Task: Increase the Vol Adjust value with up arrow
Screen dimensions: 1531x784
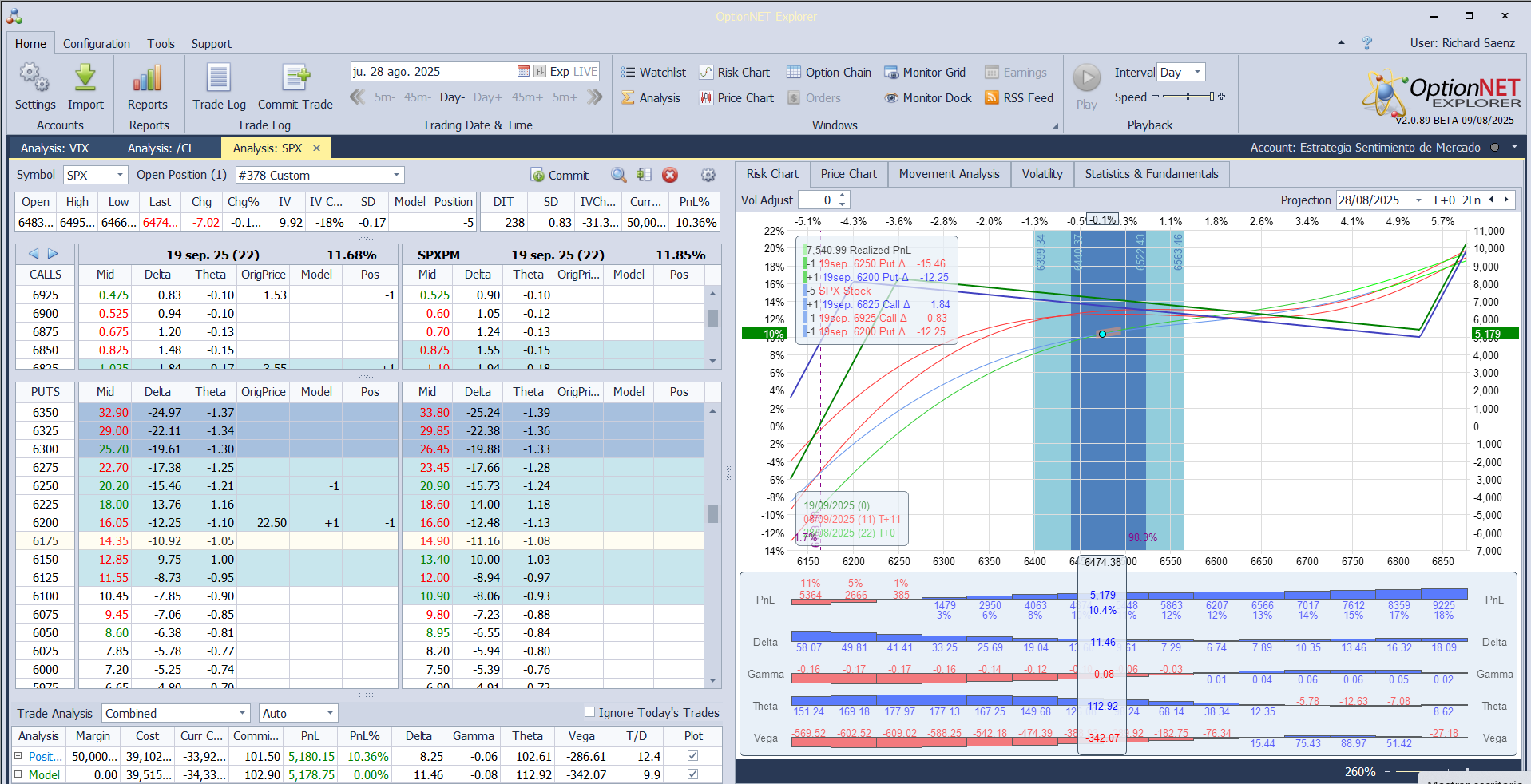Action: pos(843,196)
